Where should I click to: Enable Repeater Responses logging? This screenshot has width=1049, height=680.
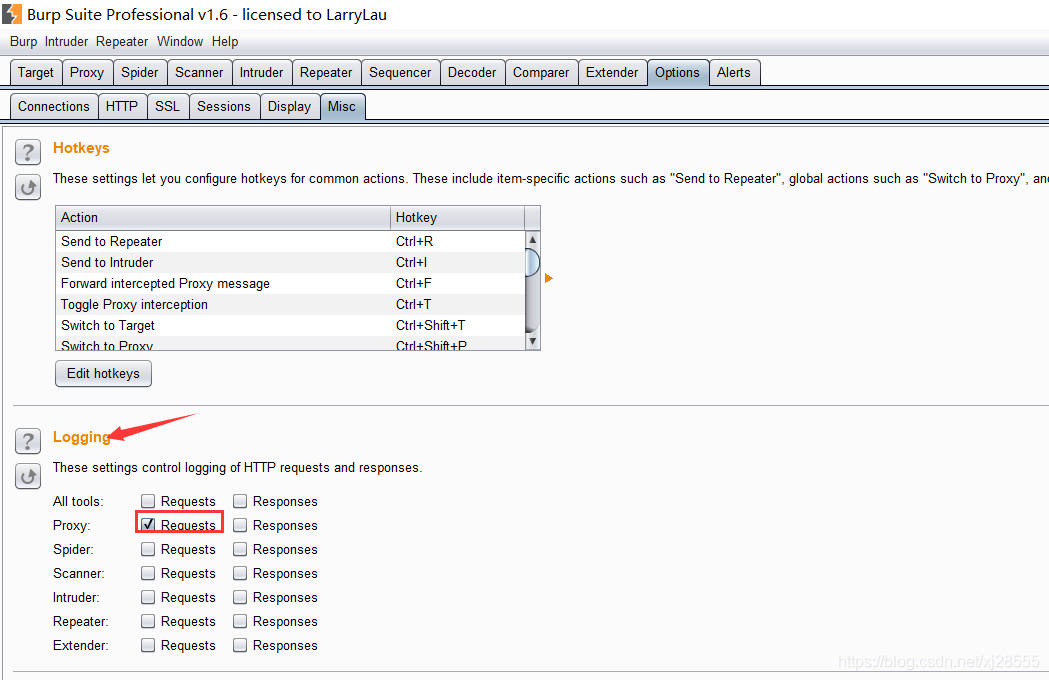pyautogui.click(x=240, y=621)
